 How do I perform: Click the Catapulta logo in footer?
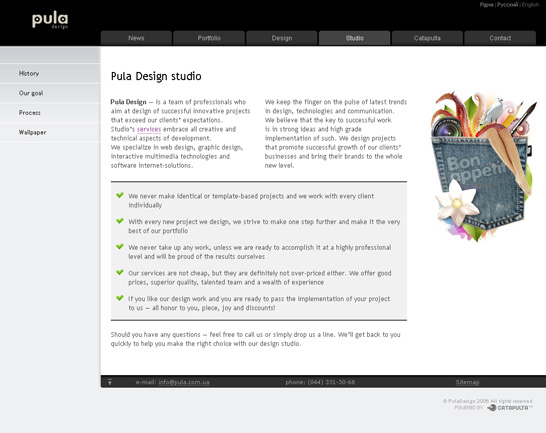pyautogui.click(x=509, y=408)
